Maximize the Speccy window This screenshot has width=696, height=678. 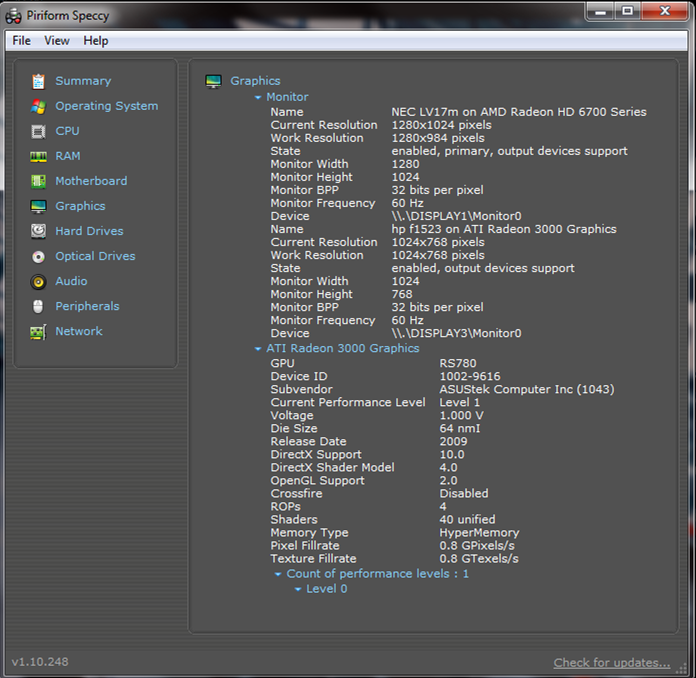[627, 12]
